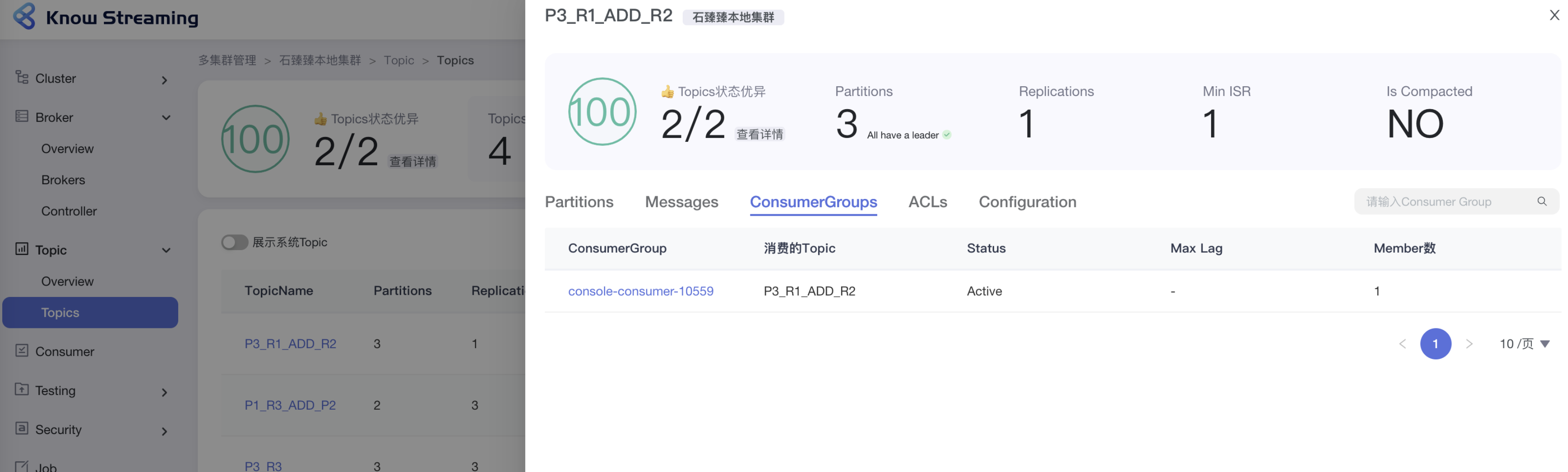Viewport: 1568px width, 472px height.
Task: Open the 10/页 page size dropdown
Action: [x=1524, y=344]
